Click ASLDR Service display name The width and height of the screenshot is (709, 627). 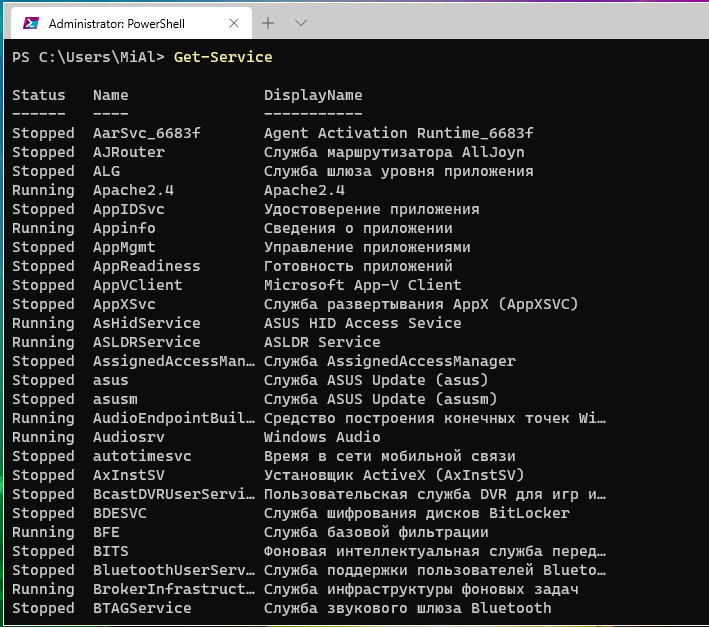pos(322,342)
